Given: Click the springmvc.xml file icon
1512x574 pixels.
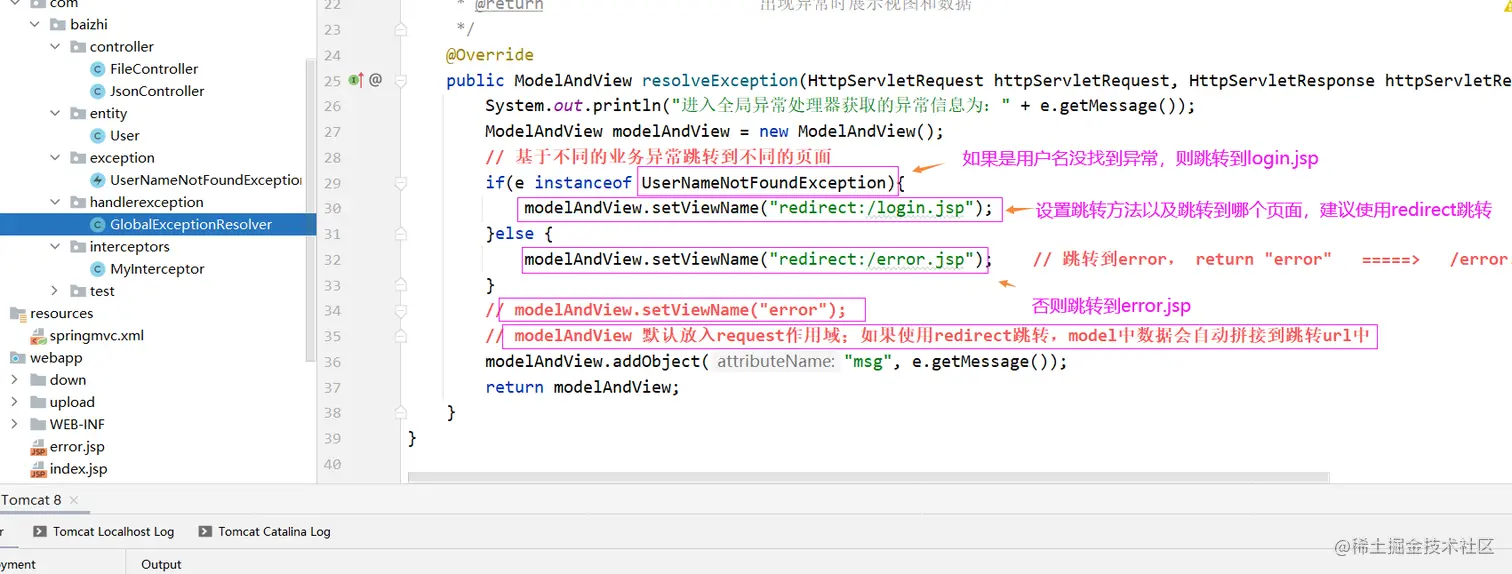Looking at the screenshot, I should coord(38,336).
